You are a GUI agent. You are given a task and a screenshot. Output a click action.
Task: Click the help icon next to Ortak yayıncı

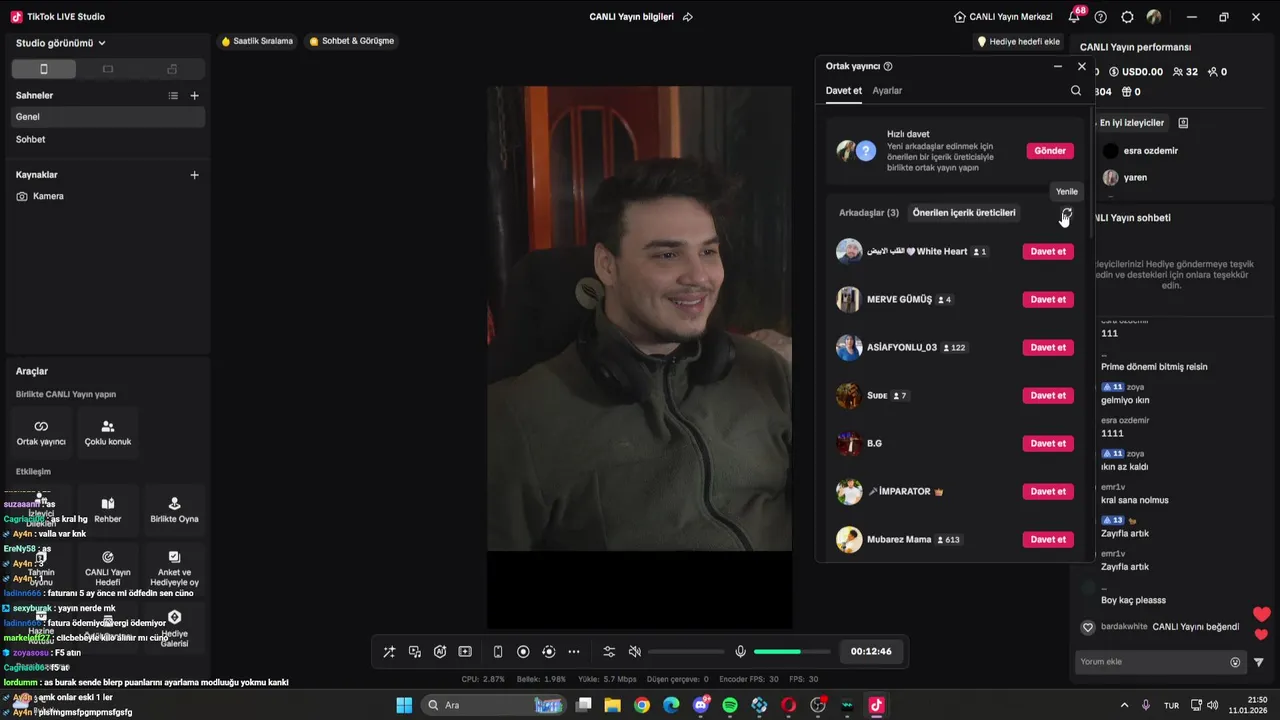(888, 66)
